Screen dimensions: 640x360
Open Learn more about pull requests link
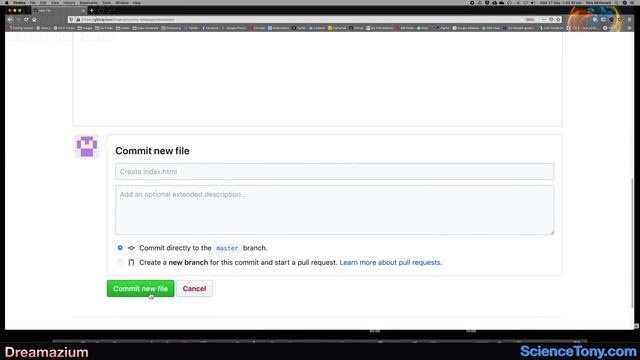[391, 262]
